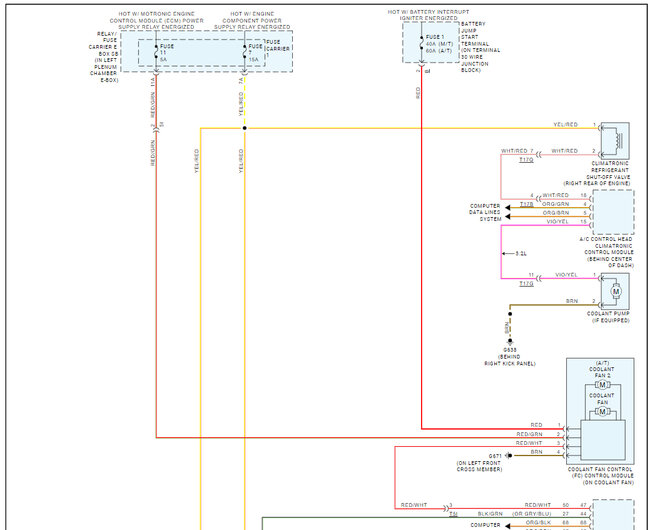Click the '3.2L' engine note
Viewport: 650px width, 530px height.
pyautogui.click(x=521, y=253)
